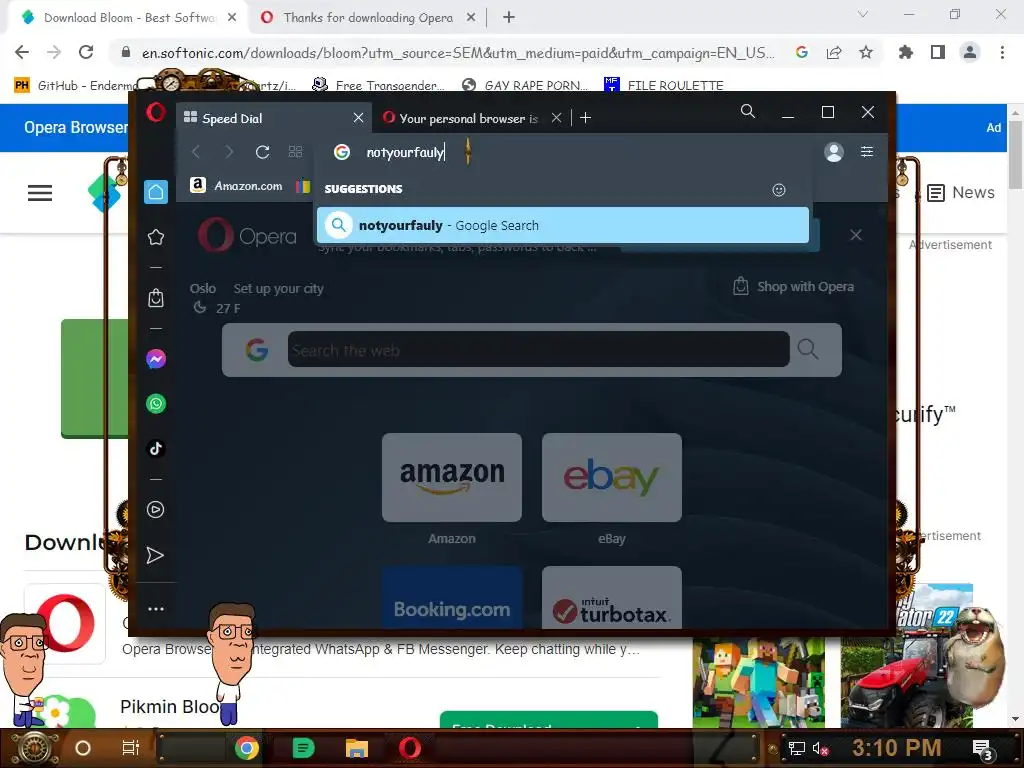Reload the page in Opera
This screenshot has width=1024, height=768.
click(x=263, y=152)
